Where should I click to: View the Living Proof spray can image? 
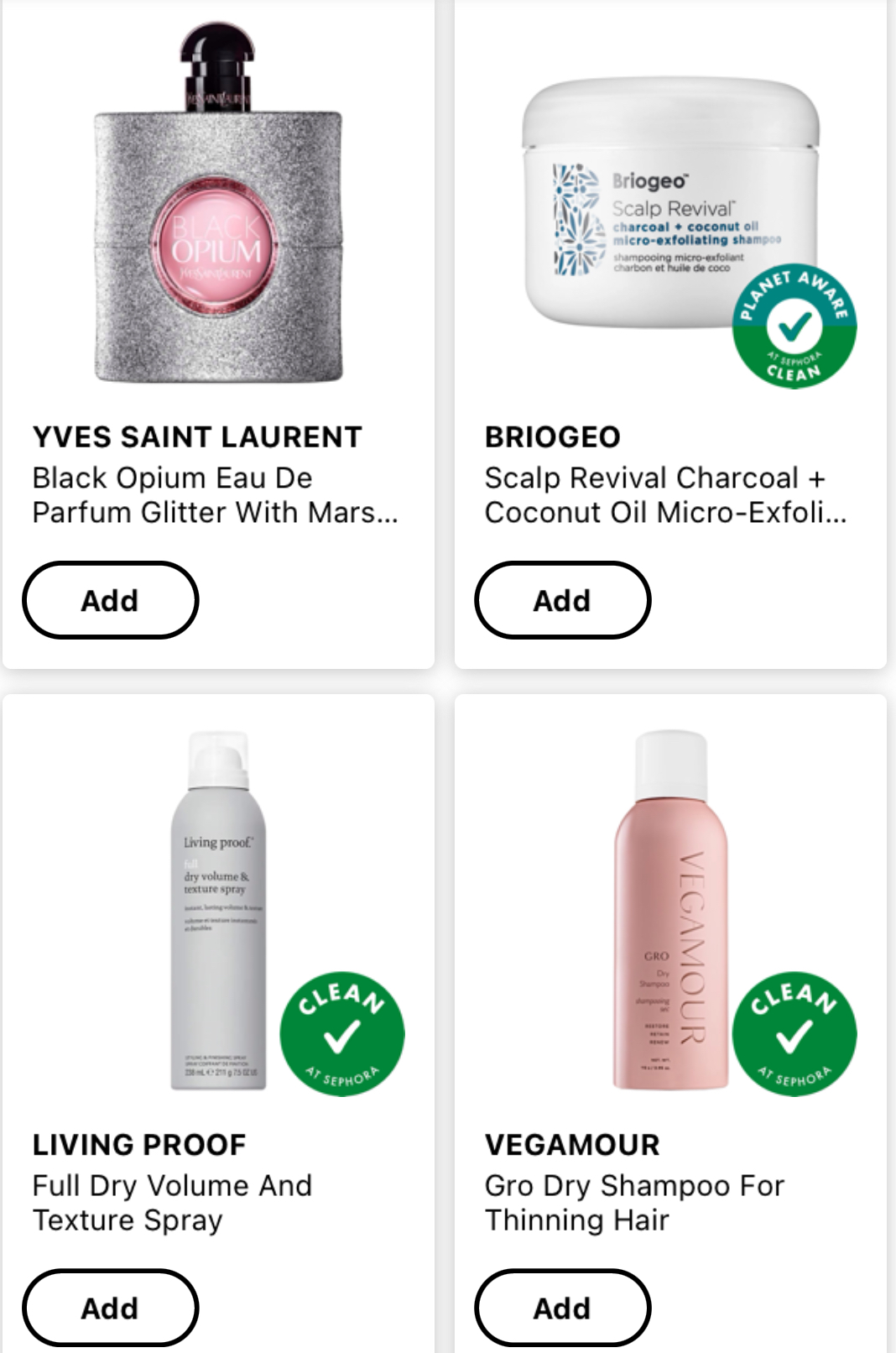[218, 911]
